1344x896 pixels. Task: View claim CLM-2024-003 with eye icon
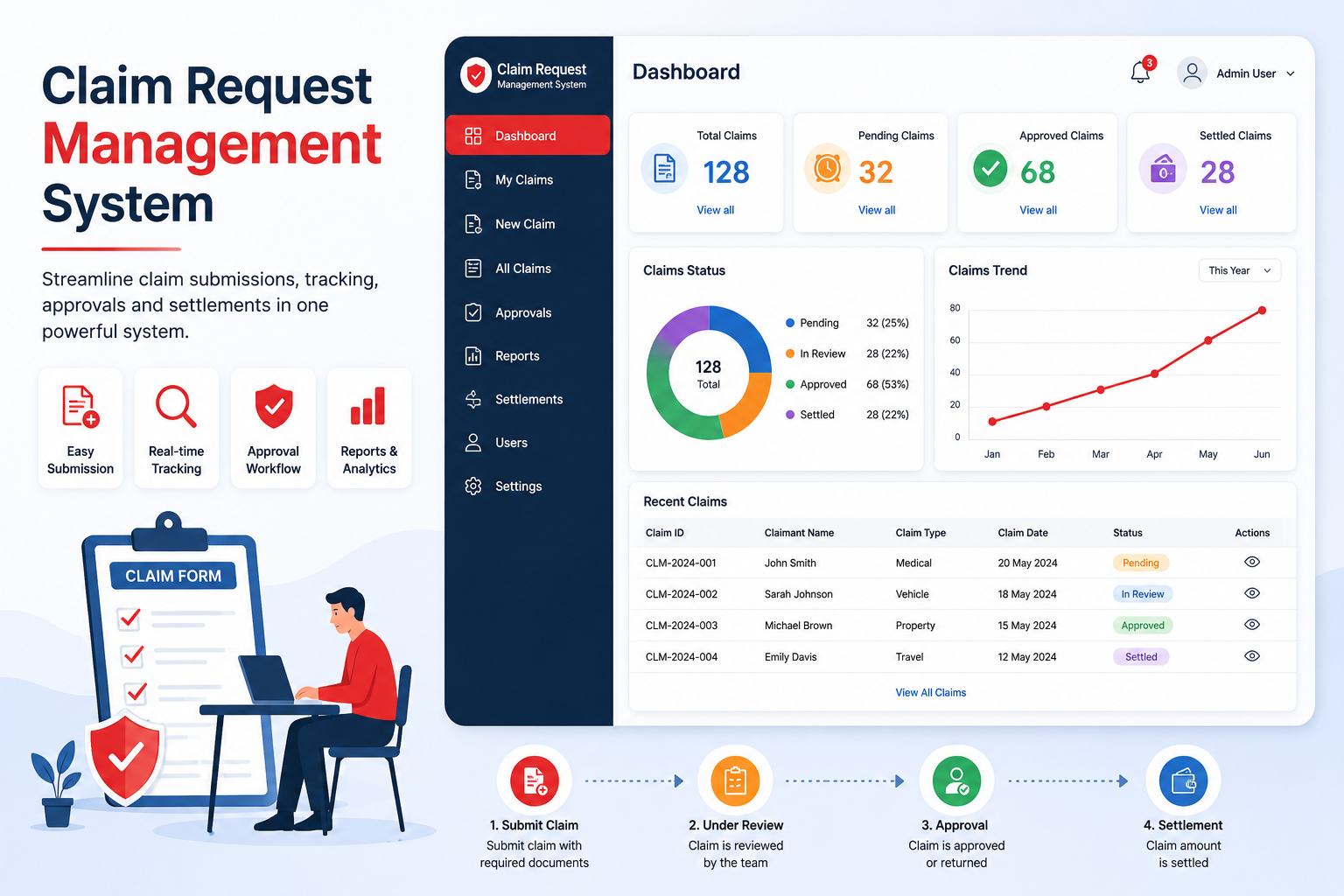1252,625
